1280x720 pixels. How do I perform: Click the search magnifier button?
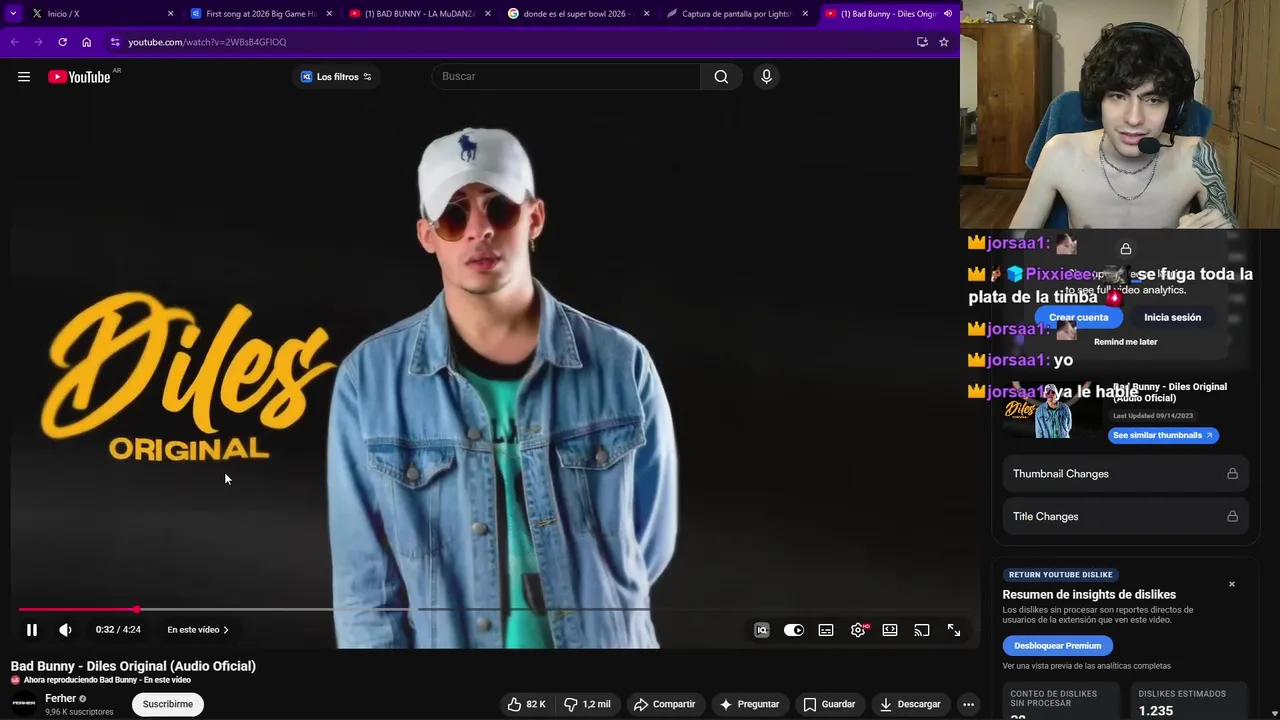tap(721, 77)
